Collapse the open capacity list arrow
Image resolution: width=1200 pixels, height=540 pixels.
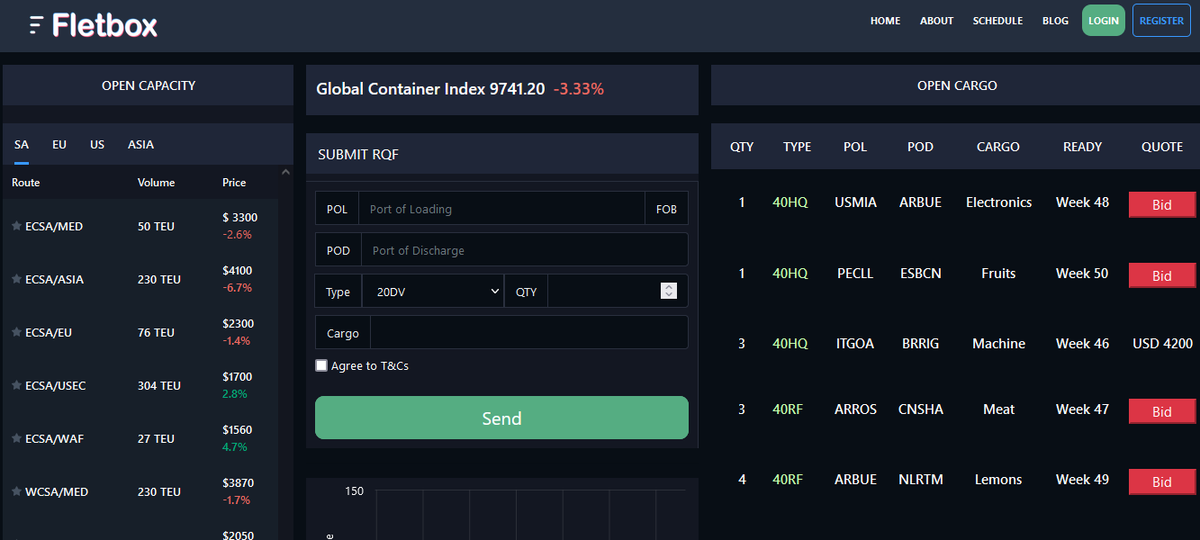(x=285, y=173)
